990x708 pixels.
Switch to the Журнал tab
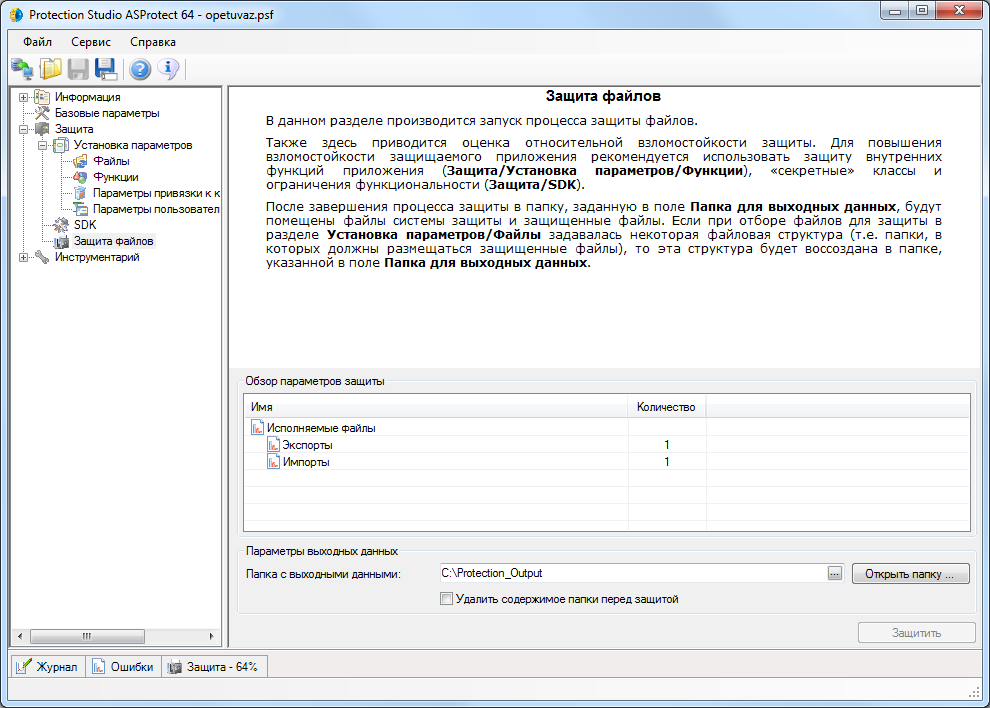click(x=47, y=666)
